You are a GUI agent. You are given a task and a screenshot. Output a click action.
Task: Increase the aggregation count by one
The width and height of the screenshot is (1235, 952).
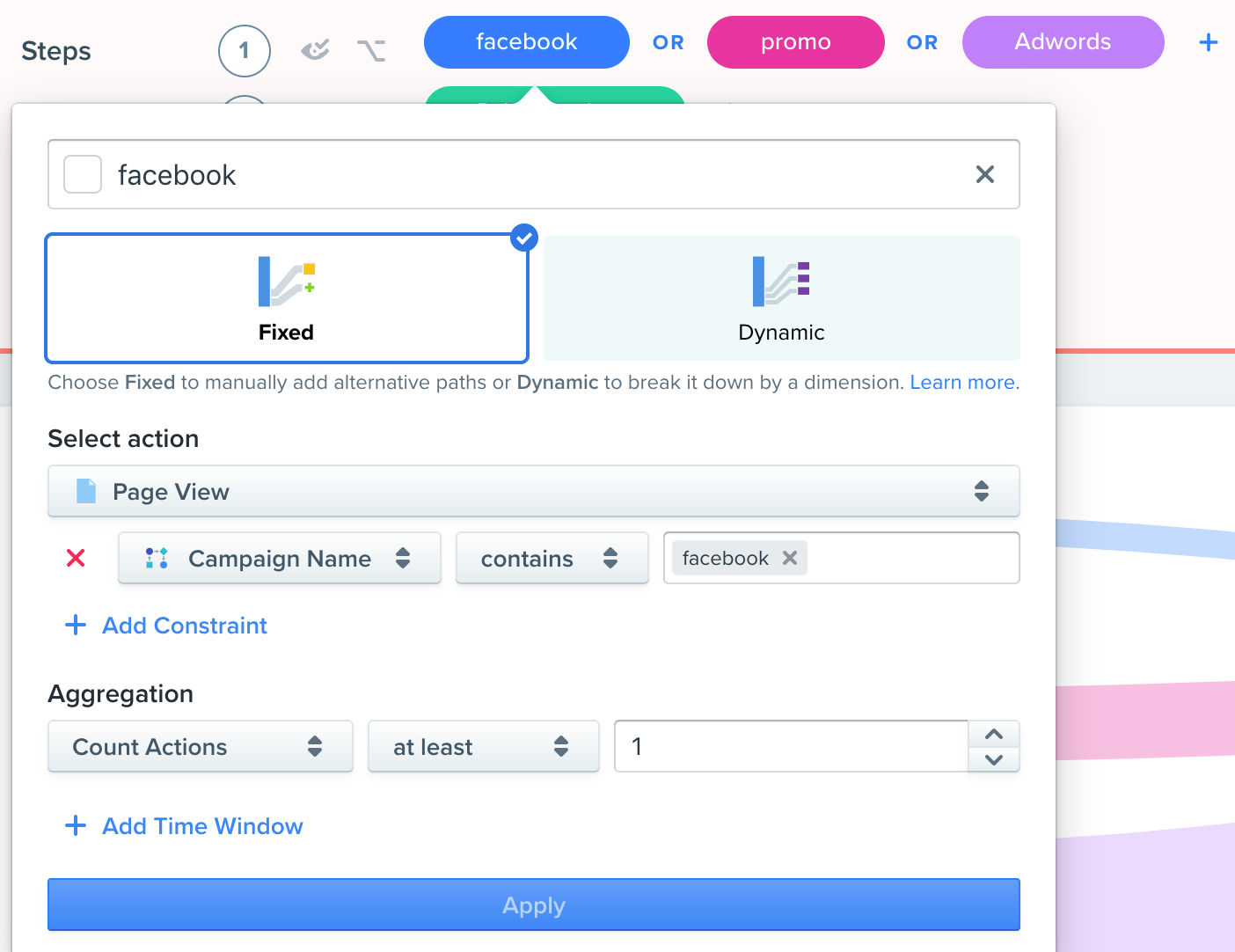click(994, 734)
